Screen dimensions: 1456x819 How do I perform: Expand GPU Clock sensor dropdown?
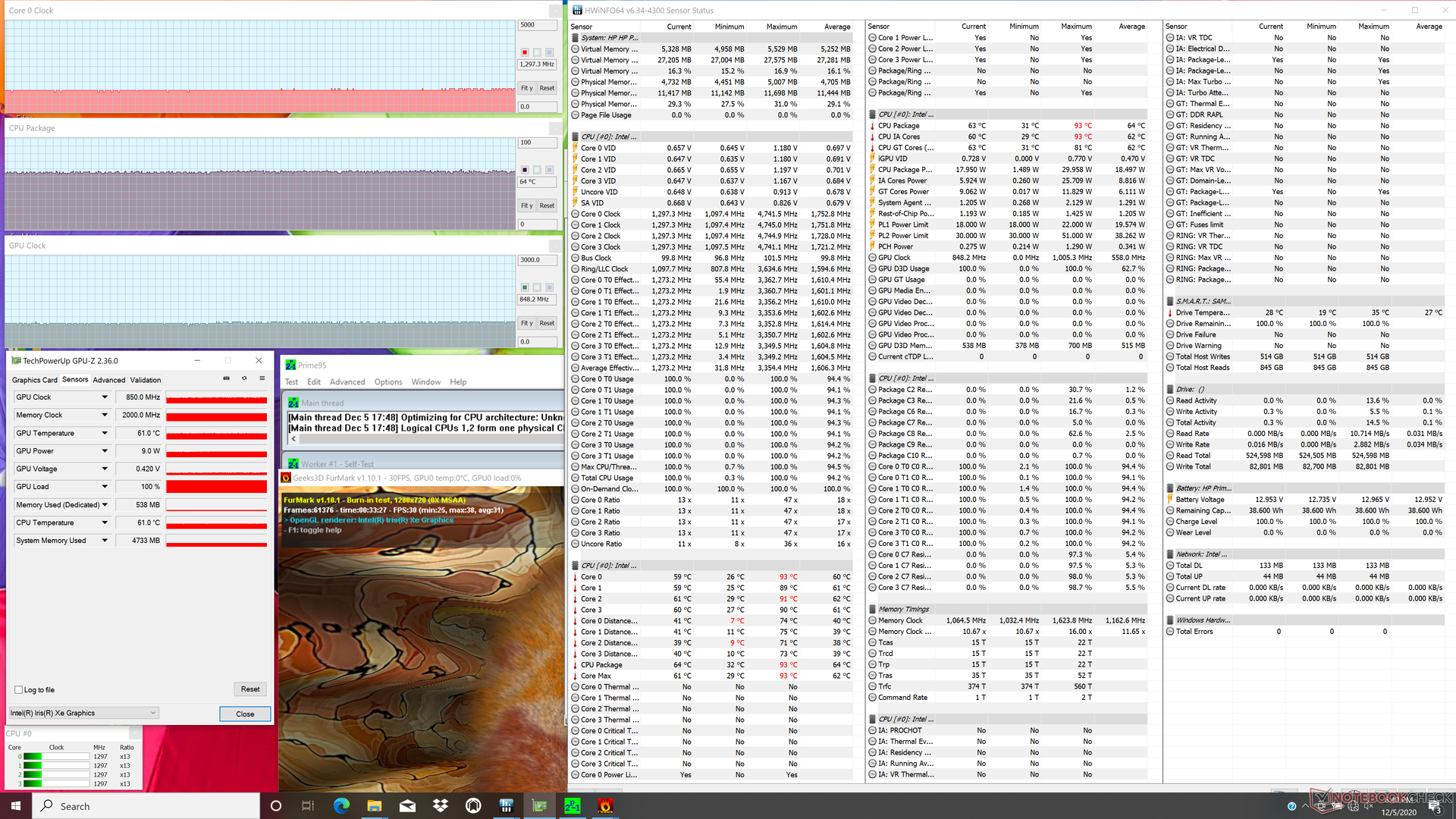[105, 397]
